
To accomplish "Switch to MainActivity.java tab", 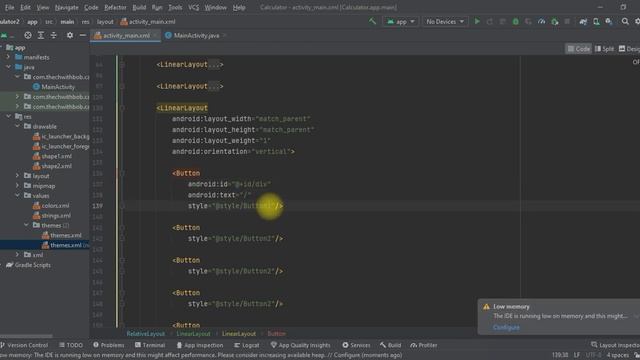I will pos(196,36).
